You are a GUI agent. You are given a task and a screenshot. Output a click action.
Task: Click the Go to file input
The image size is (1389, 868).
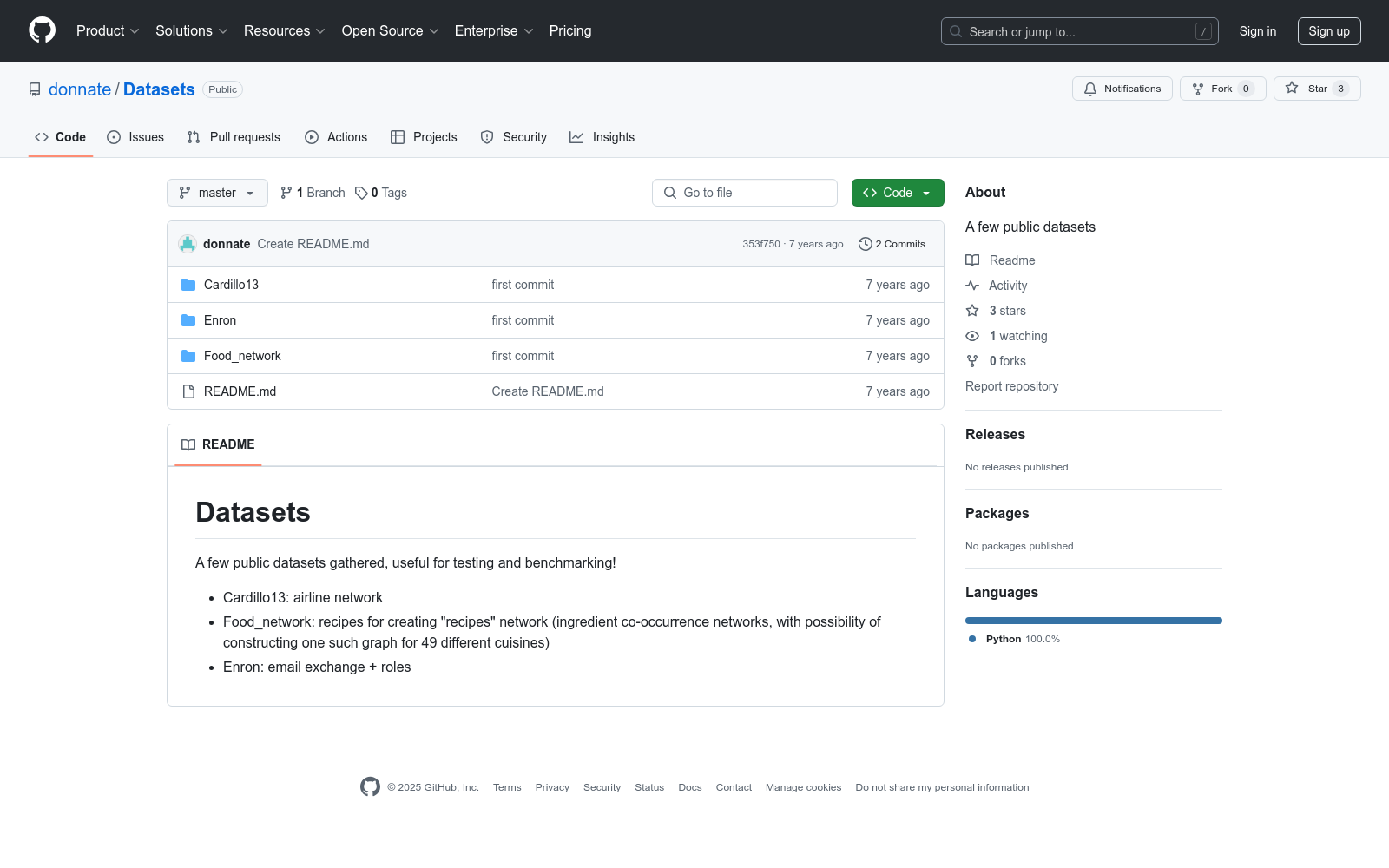pyautogui.click(x=745, y=193)
